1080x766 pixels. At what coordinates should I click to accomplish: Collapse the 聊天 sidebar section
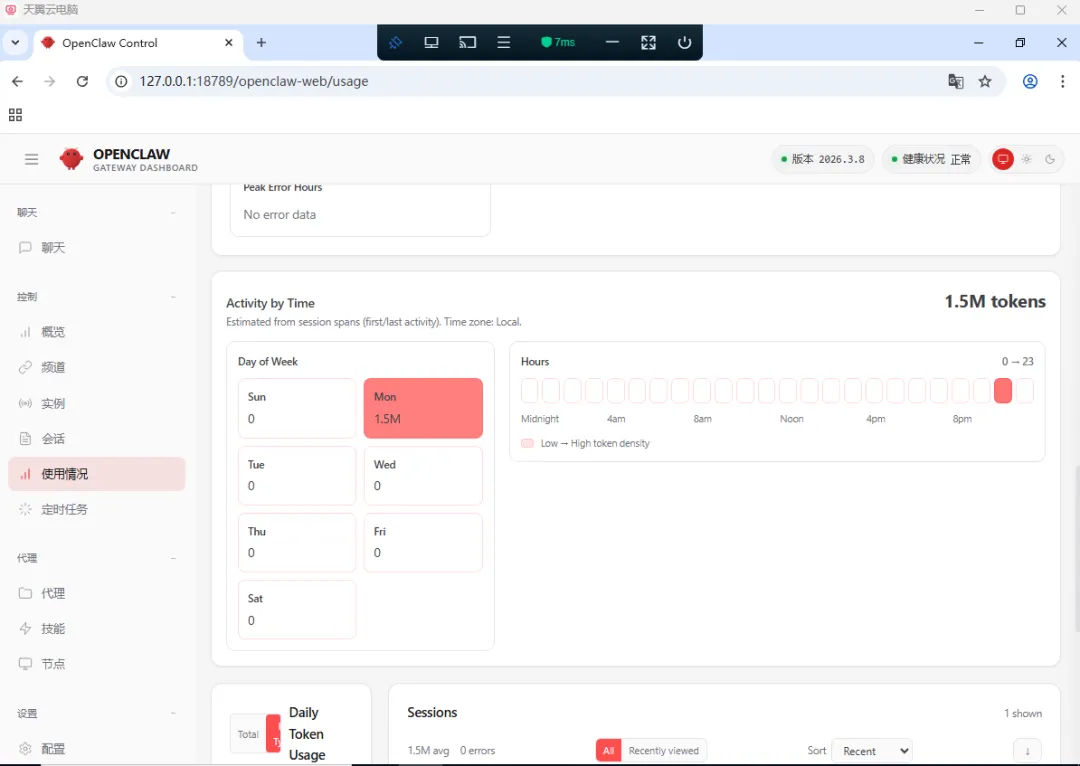(x=173, y=213)
